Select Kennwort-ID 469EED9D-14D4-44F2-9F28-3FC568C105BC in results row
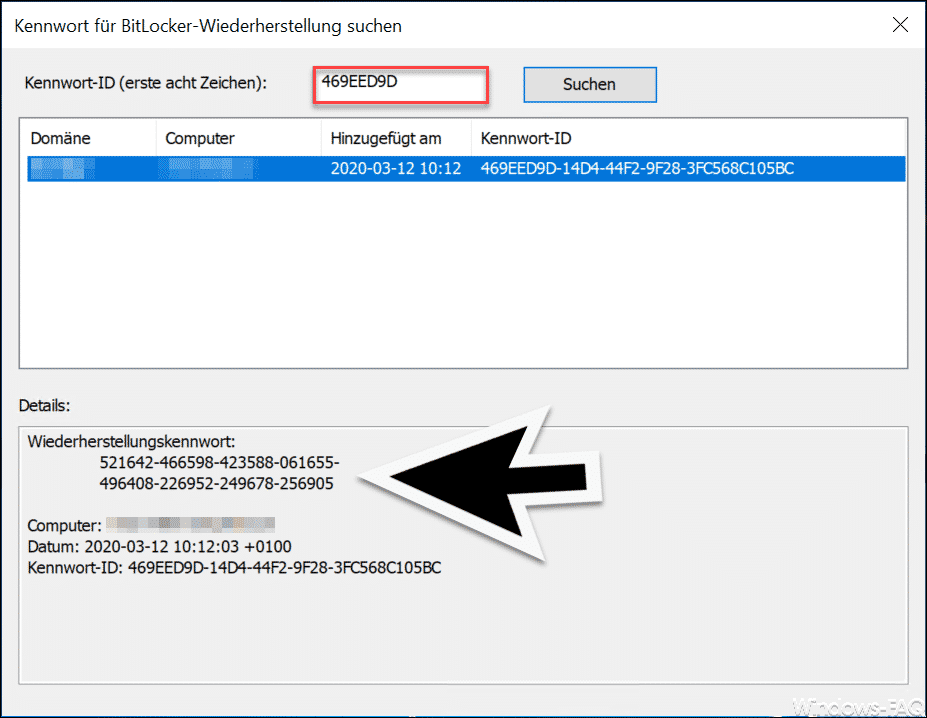The width and height of the screenshot is (927, 718). click(x=637, y=169)
